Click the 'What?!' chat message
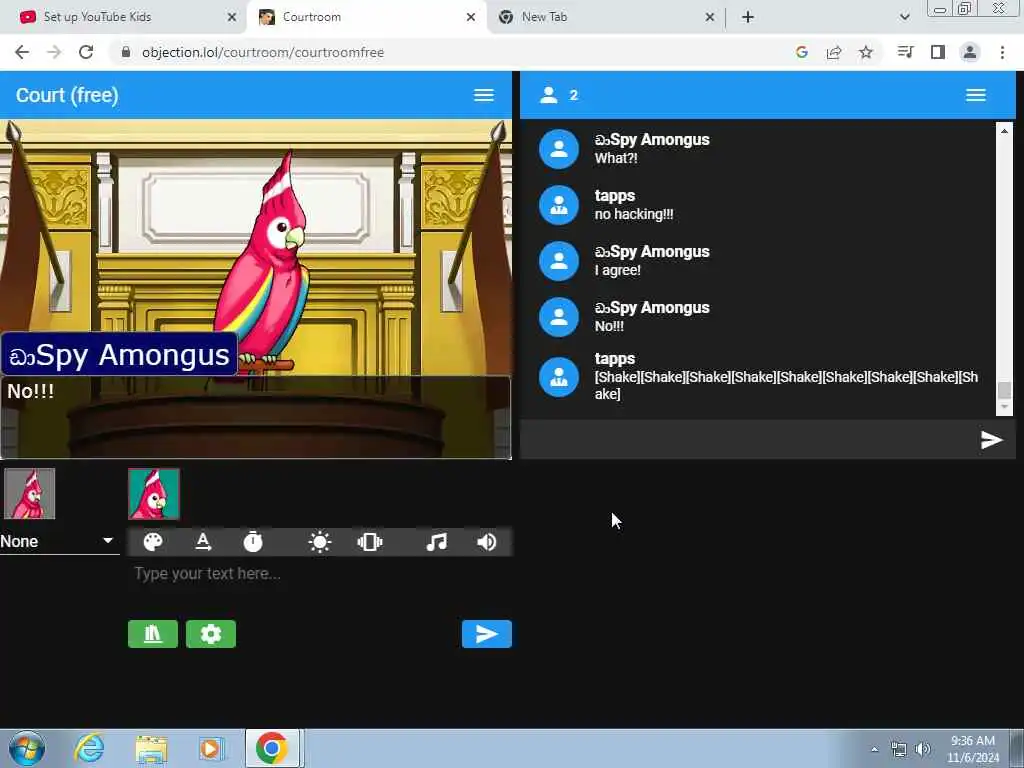Viewport: 1024px width, 768px height. (616, 158)
